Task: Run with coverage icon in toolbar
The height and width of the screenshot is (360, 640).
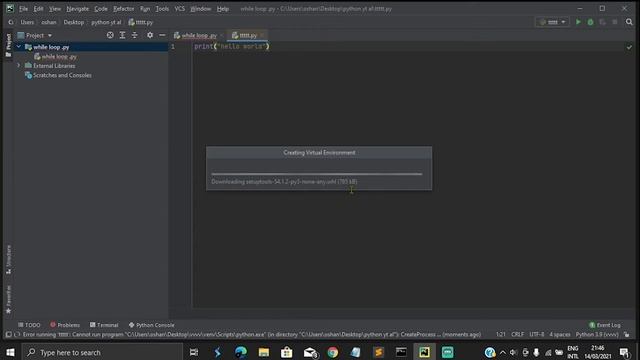Action: 602,22
